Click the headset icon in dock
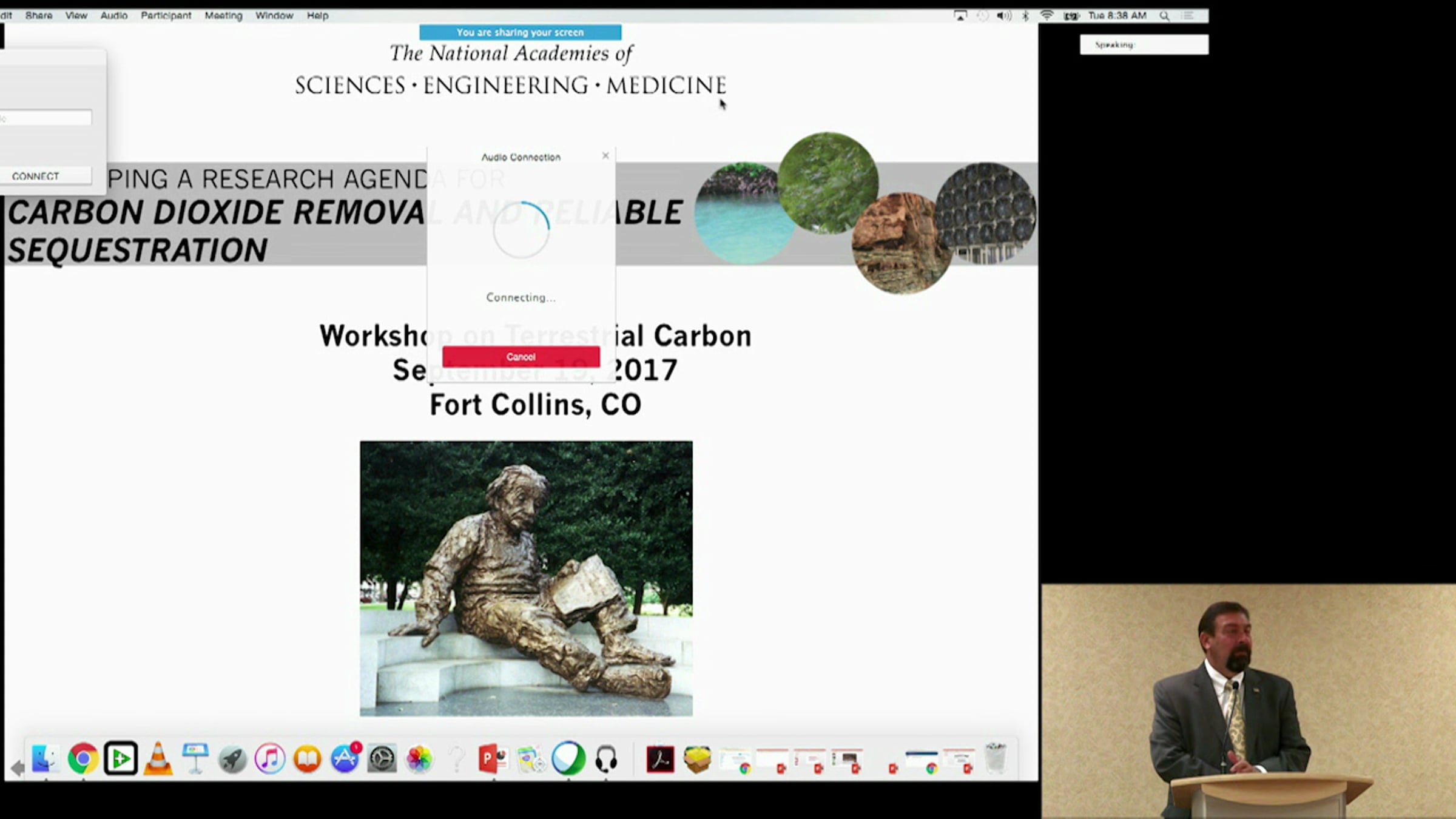1456x819 pixels. coord(605,758)
